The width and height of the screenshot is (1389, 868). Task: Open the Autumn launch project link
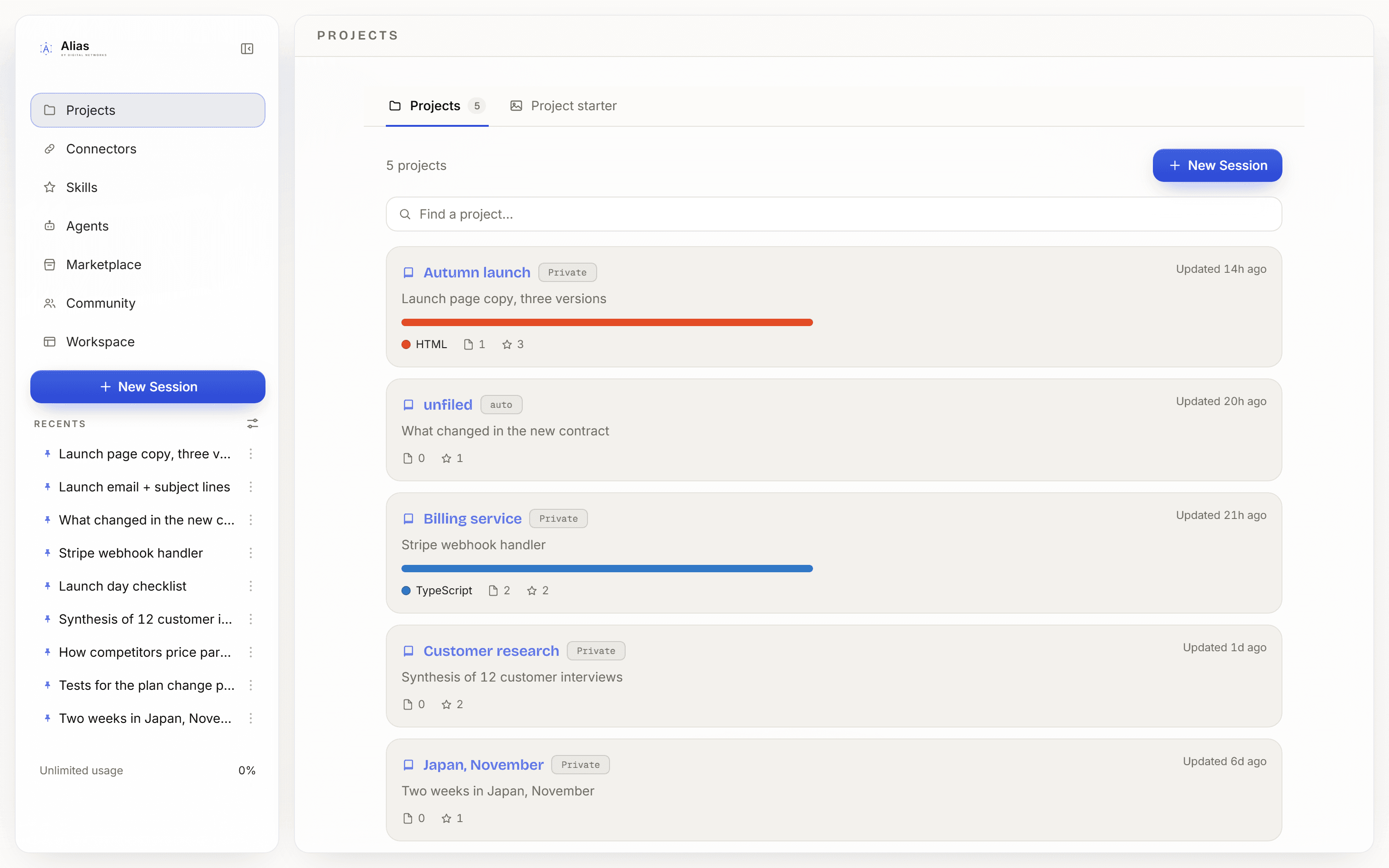click(x=476, y=273)
